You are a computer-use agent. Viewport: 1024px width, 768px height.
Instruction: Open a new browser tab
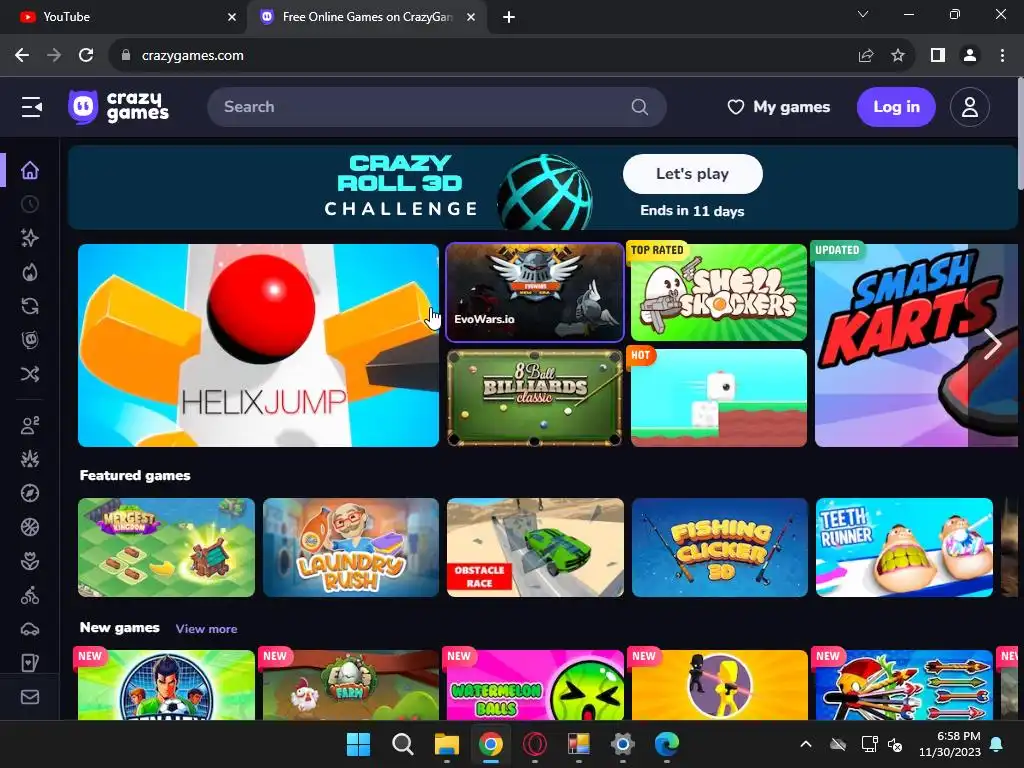tap(509, 17)
